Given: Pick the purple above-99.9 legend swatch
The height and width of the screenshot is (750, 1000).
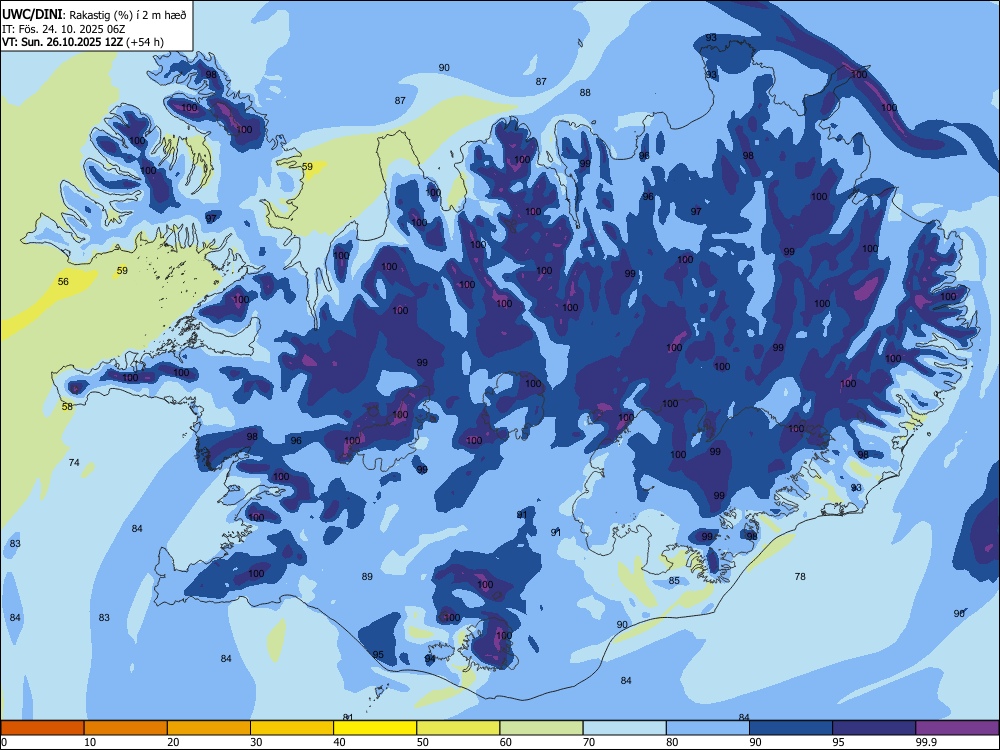Looking at the screenshot, I should (957, 728).
